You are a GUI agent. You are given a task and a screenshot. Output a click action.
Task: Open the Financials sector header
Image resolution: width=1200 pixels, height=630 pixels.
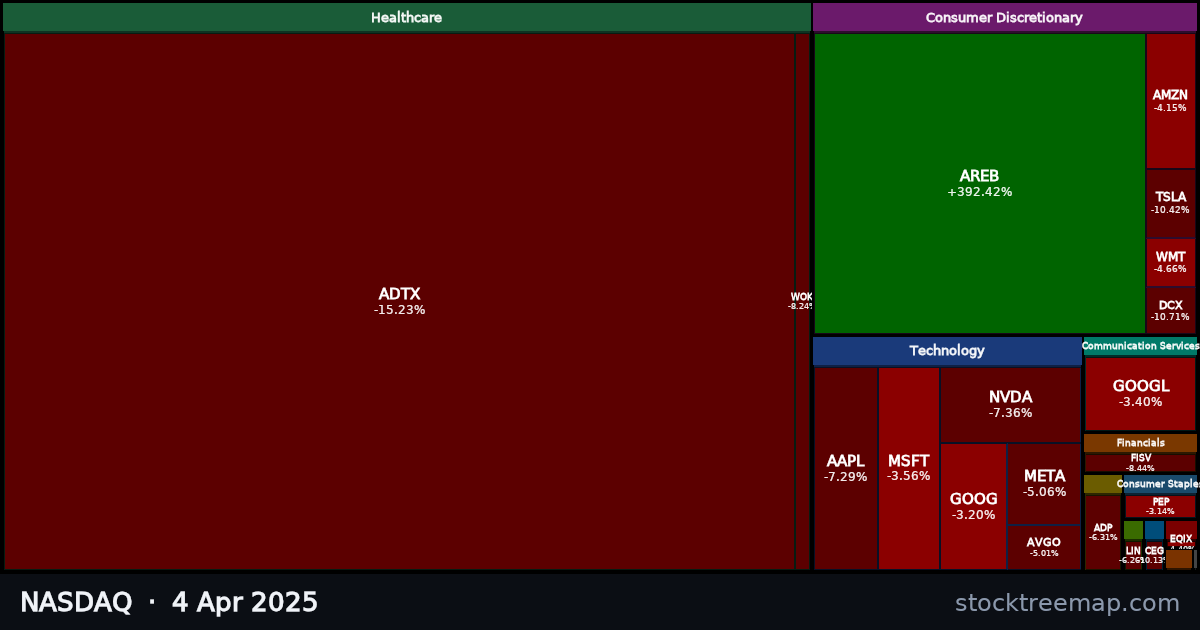click(x=1140, y=443)
